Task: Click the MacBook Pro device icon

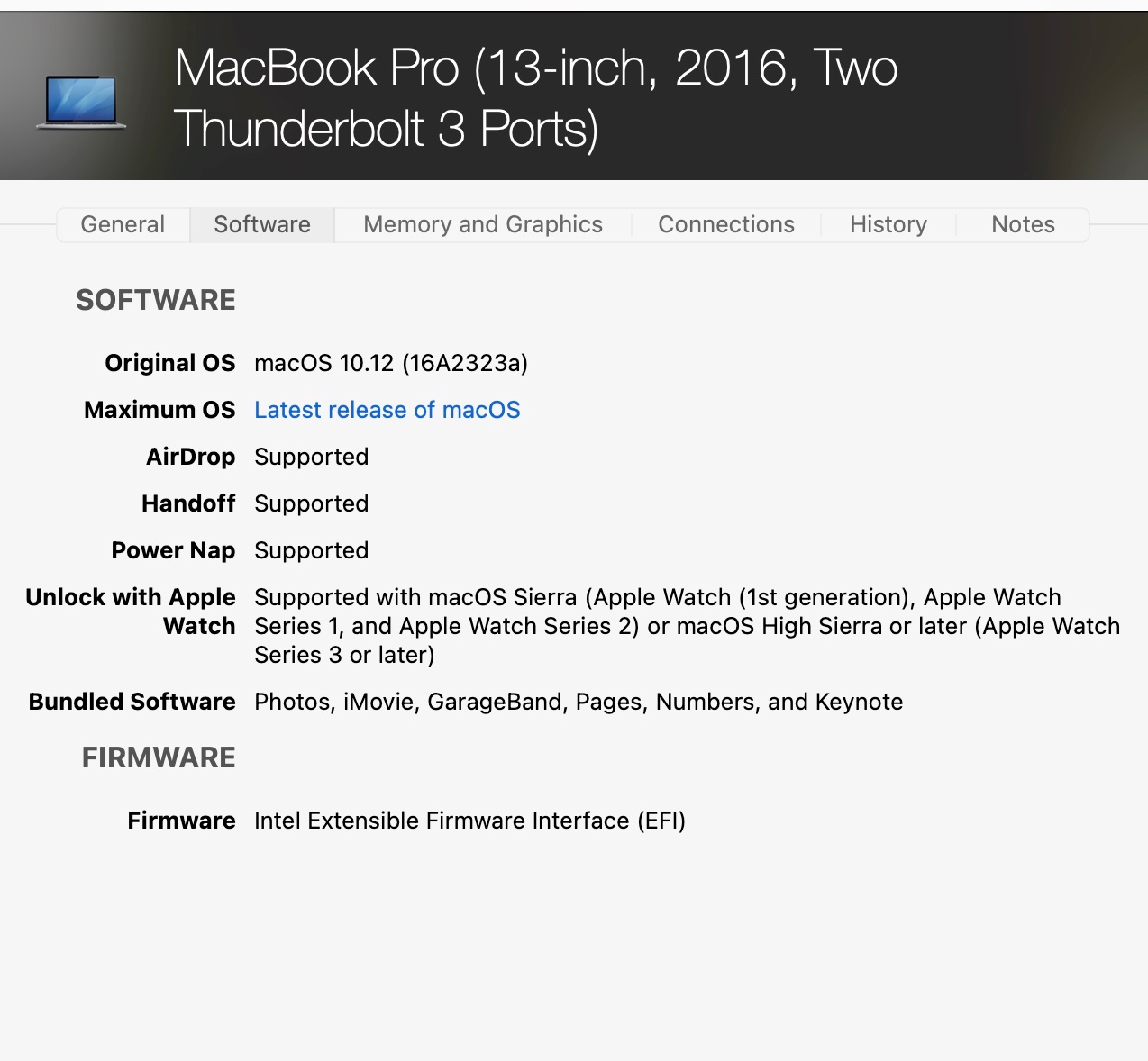Action: [x=81, y=101]
